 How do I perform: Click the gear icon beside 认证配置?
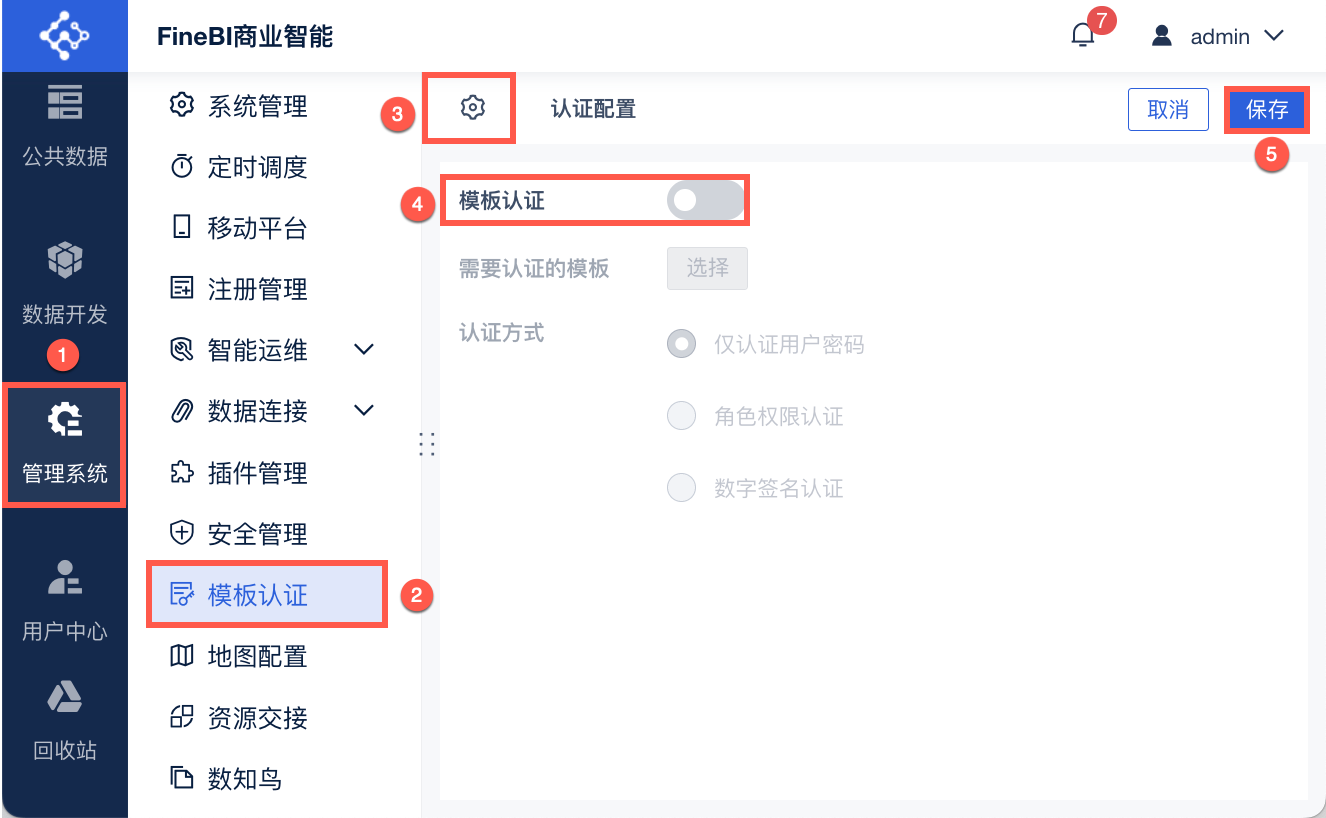[x=472, y=107]
